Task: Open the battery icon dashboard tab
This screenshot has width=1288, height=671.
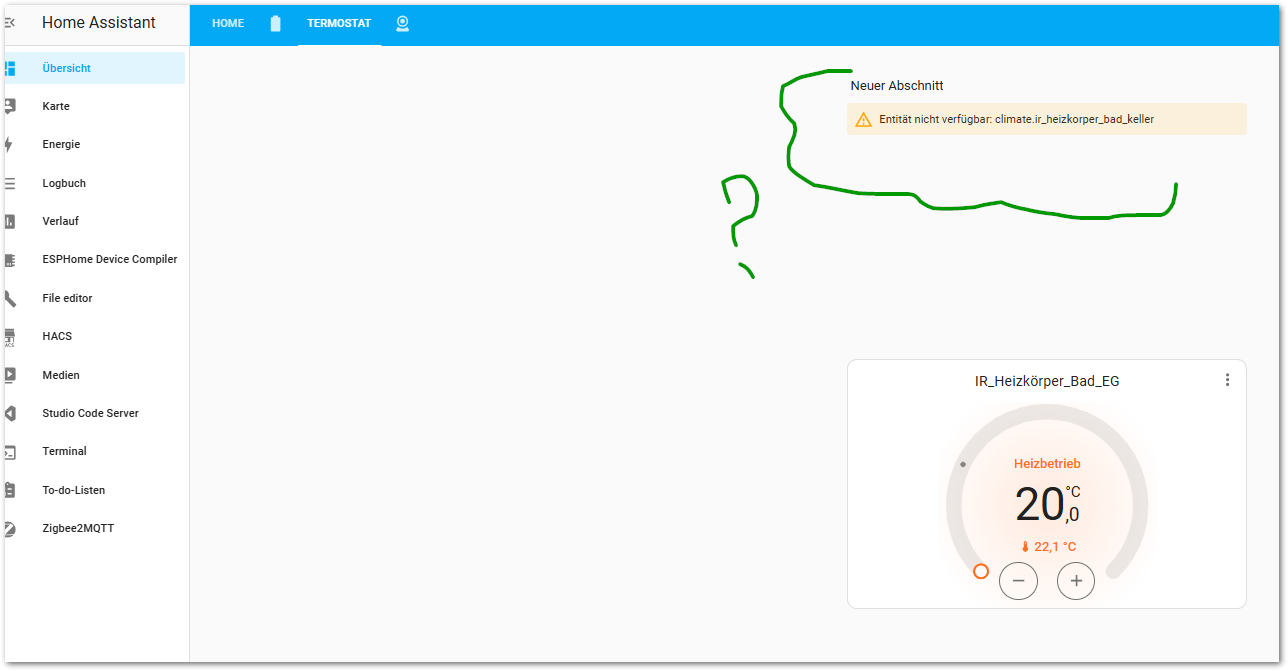Action: [x=275, y=23]
